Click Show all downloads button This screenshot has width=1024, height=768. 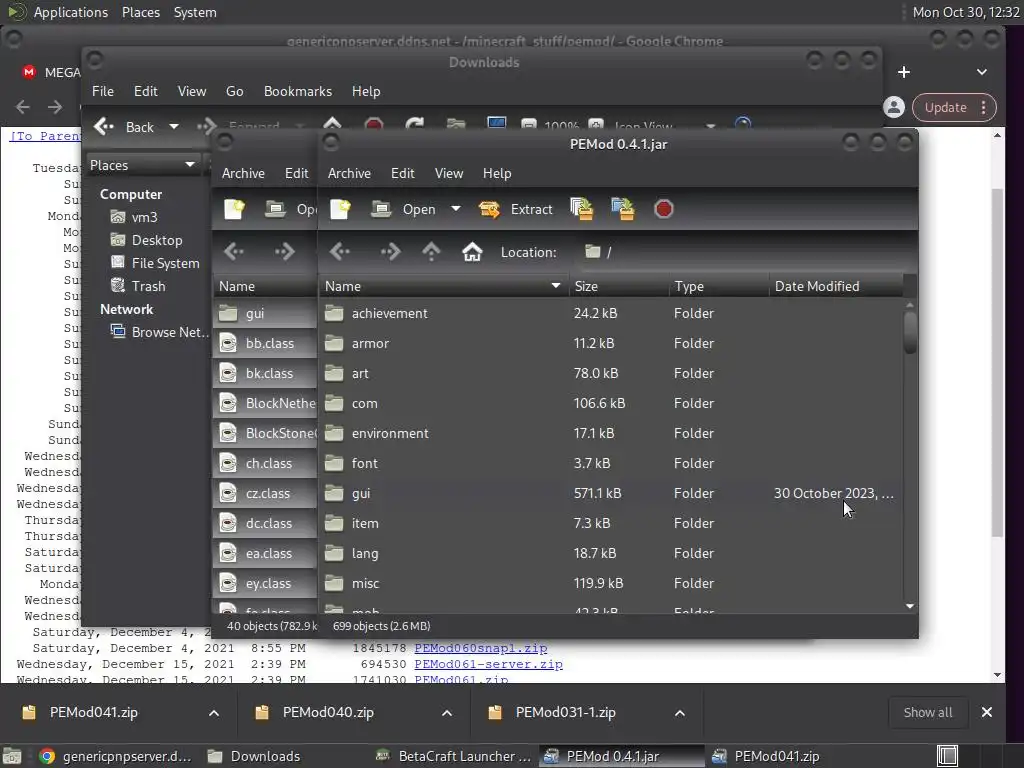click(x=927, y=712)
